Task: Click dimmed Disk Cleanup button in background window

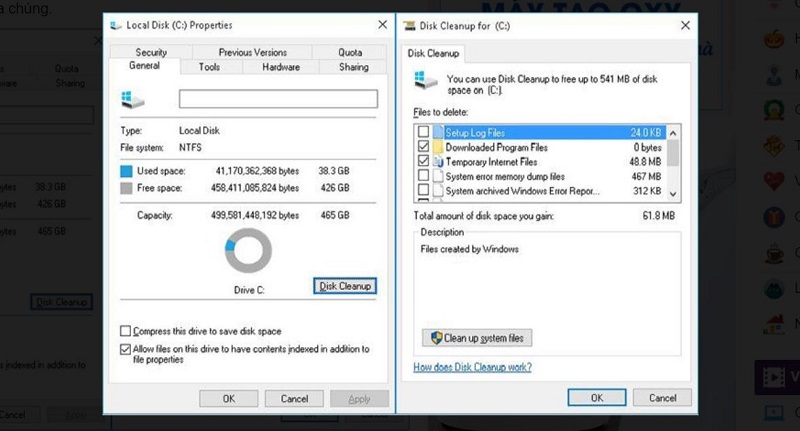Action: click(61, 302)
